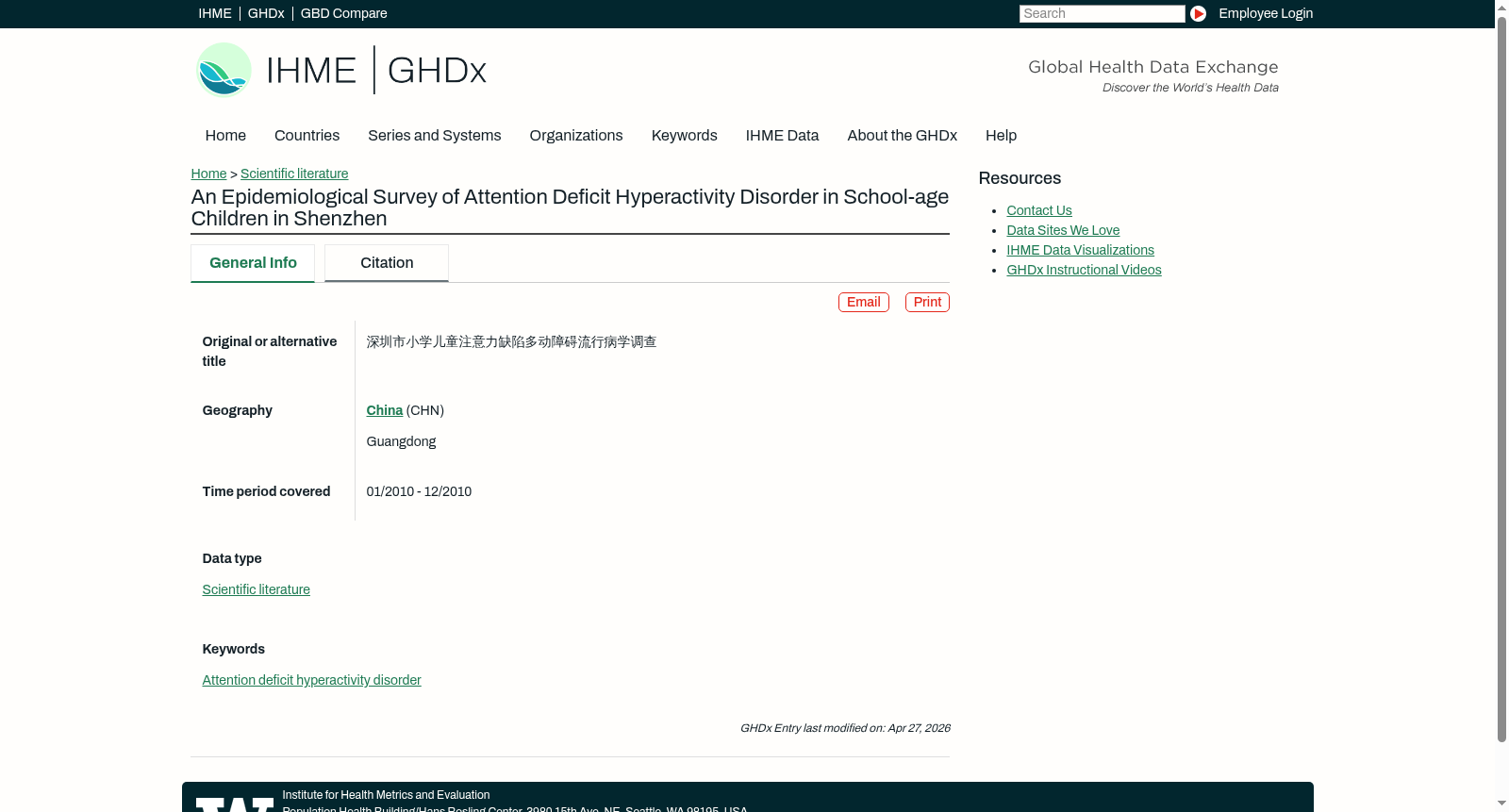This screenshot has height=812, width=1509.
Task: Open the Contact Us resource link
Action: point(1039,210)
